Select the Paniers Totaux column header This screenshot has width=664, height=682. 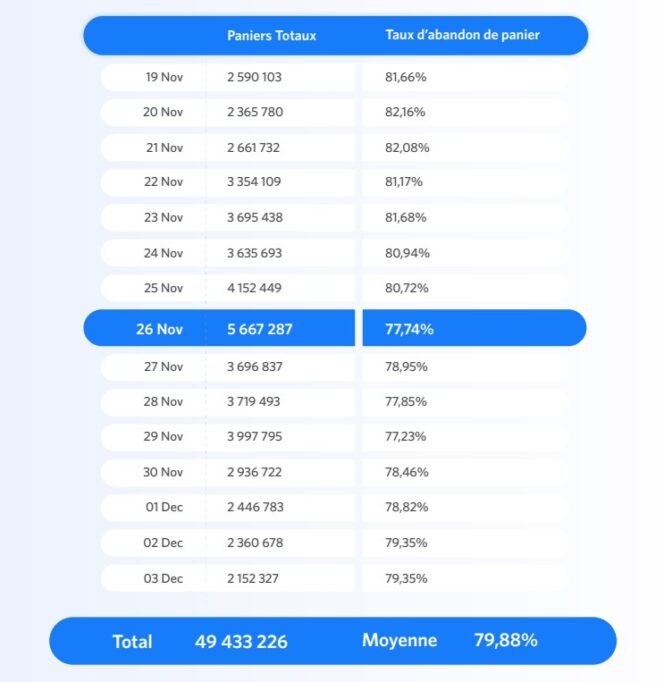(x=271, y=35)
